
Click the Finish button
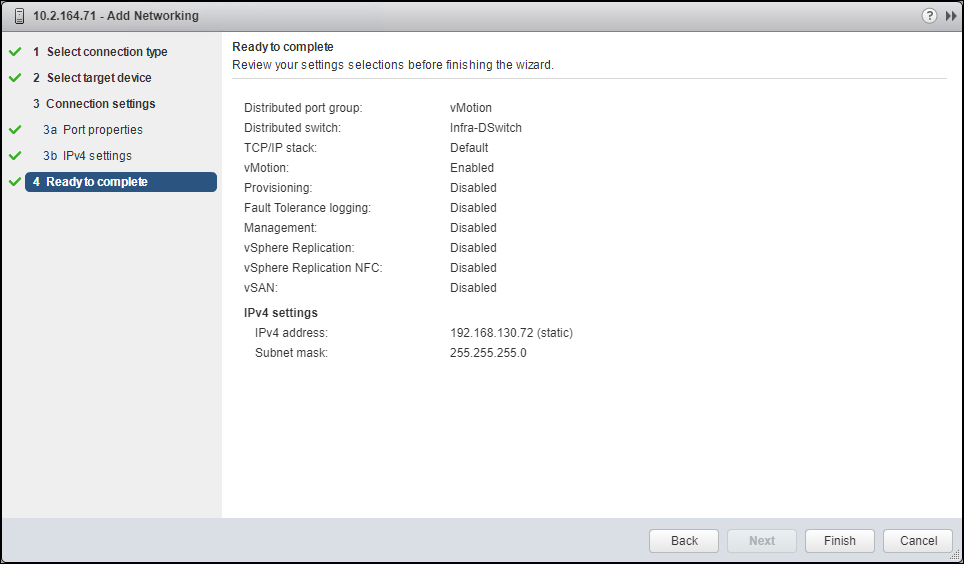(x=840, y=541)
